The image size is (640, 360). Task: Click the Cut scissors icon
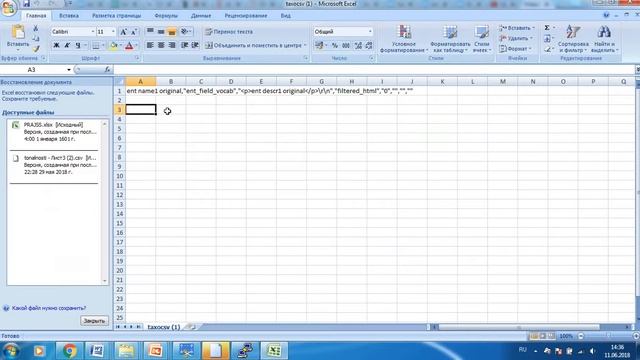(36, 29)
